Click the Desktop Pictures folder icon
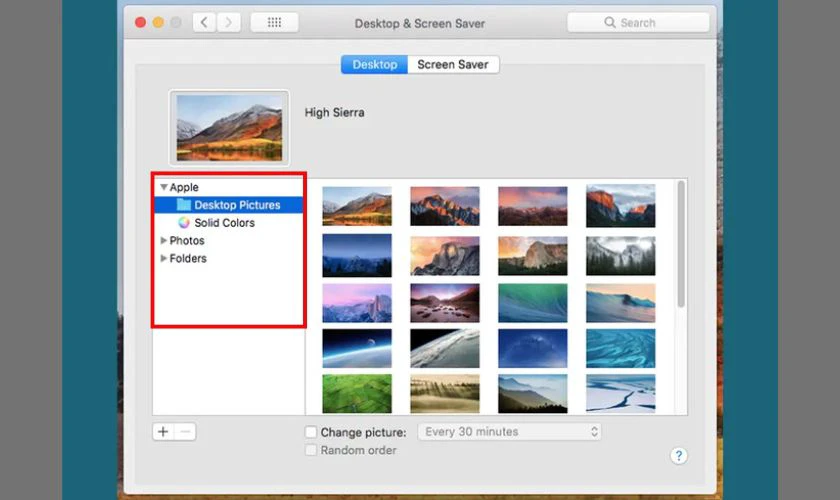 coord(184,205)
